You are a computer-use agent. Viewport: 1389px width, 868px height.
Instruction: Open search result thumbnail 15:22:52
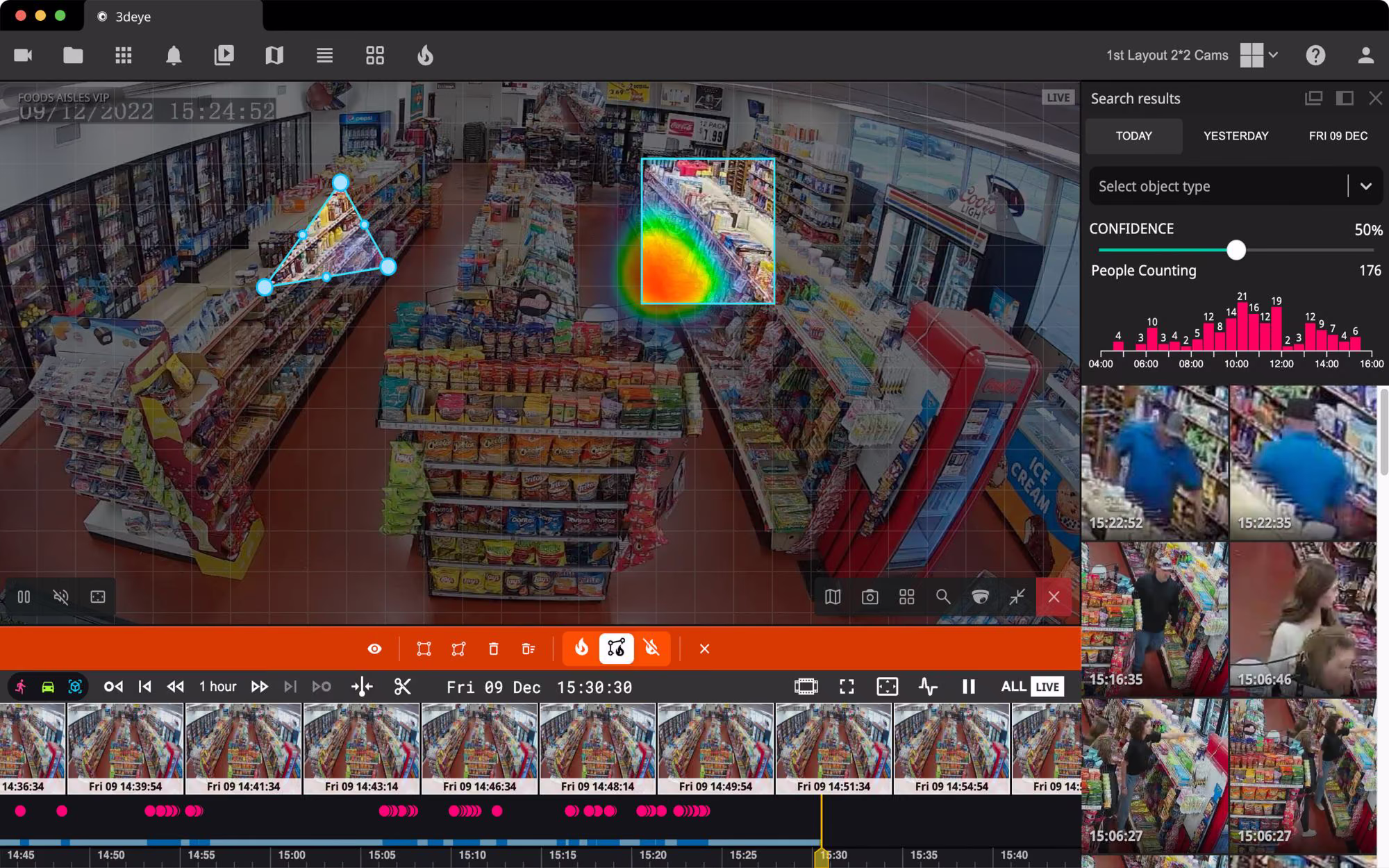(1154, 462)
